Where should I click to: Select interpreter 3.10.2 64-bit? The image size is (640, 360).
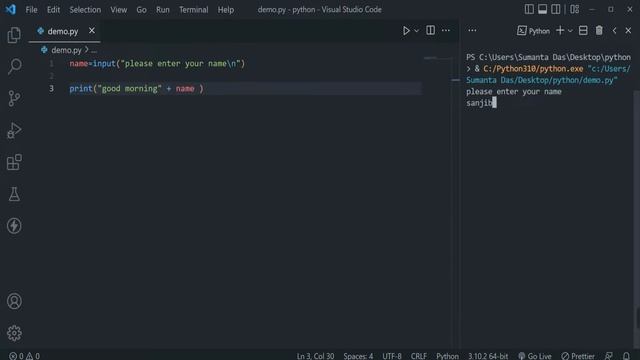pos(488,356)
